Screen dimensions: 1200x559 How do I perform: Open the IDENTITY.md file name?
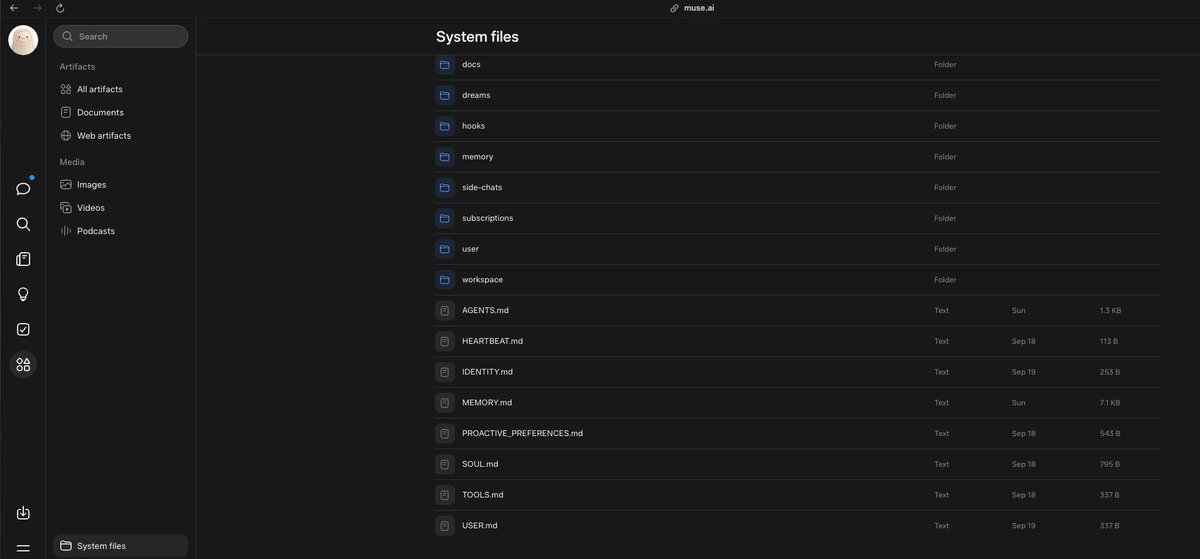click(487, 372)
